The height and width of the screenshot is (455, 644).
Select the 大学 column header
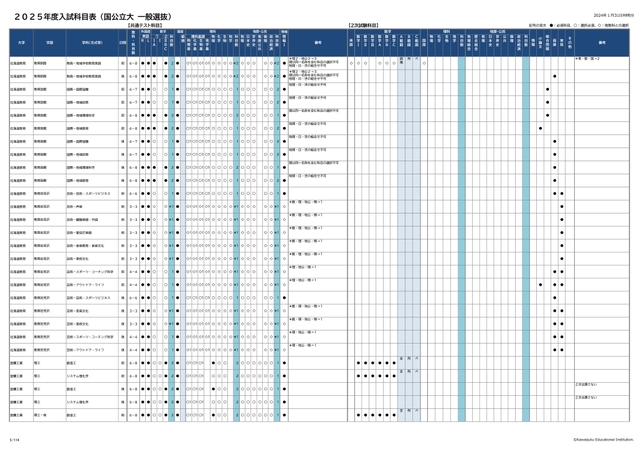pos(20,43)
